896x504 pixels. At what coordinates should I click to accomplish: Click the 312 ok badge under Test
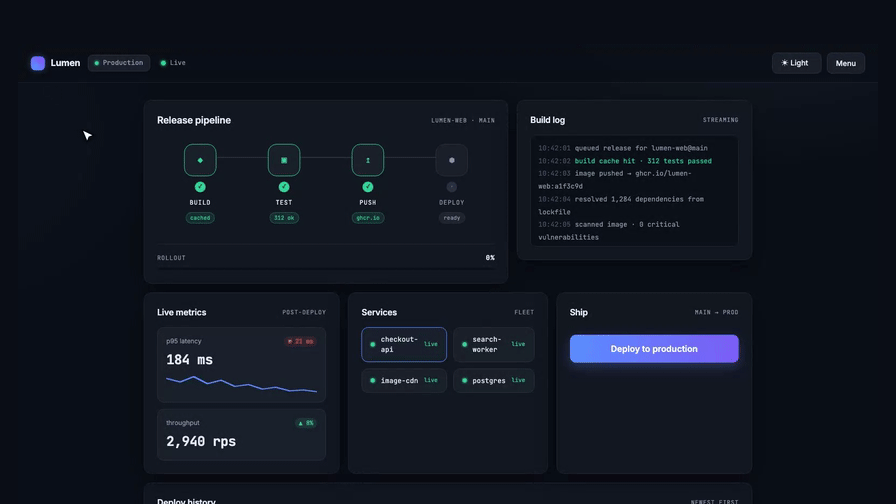(x=284, y=218)
